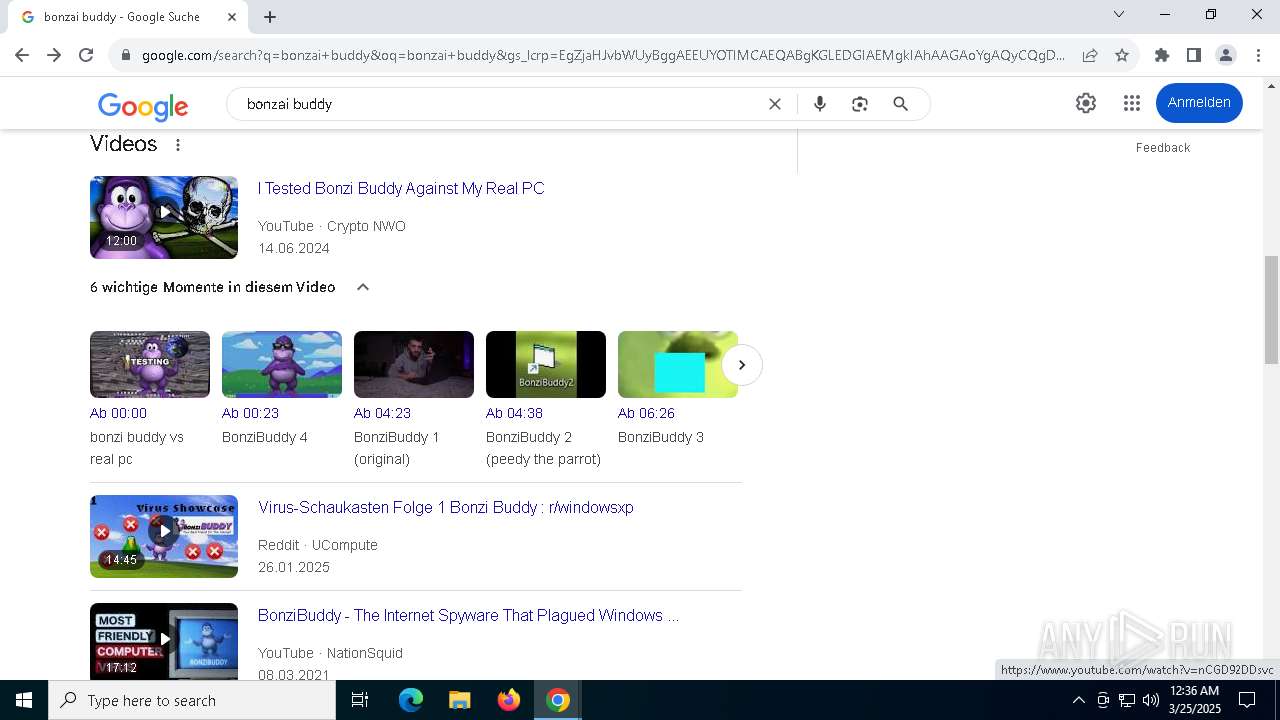Play the 14:45 Virus Showcase thumbnail
This screenshot has width=1280, height=720.
tap(164, 536)
